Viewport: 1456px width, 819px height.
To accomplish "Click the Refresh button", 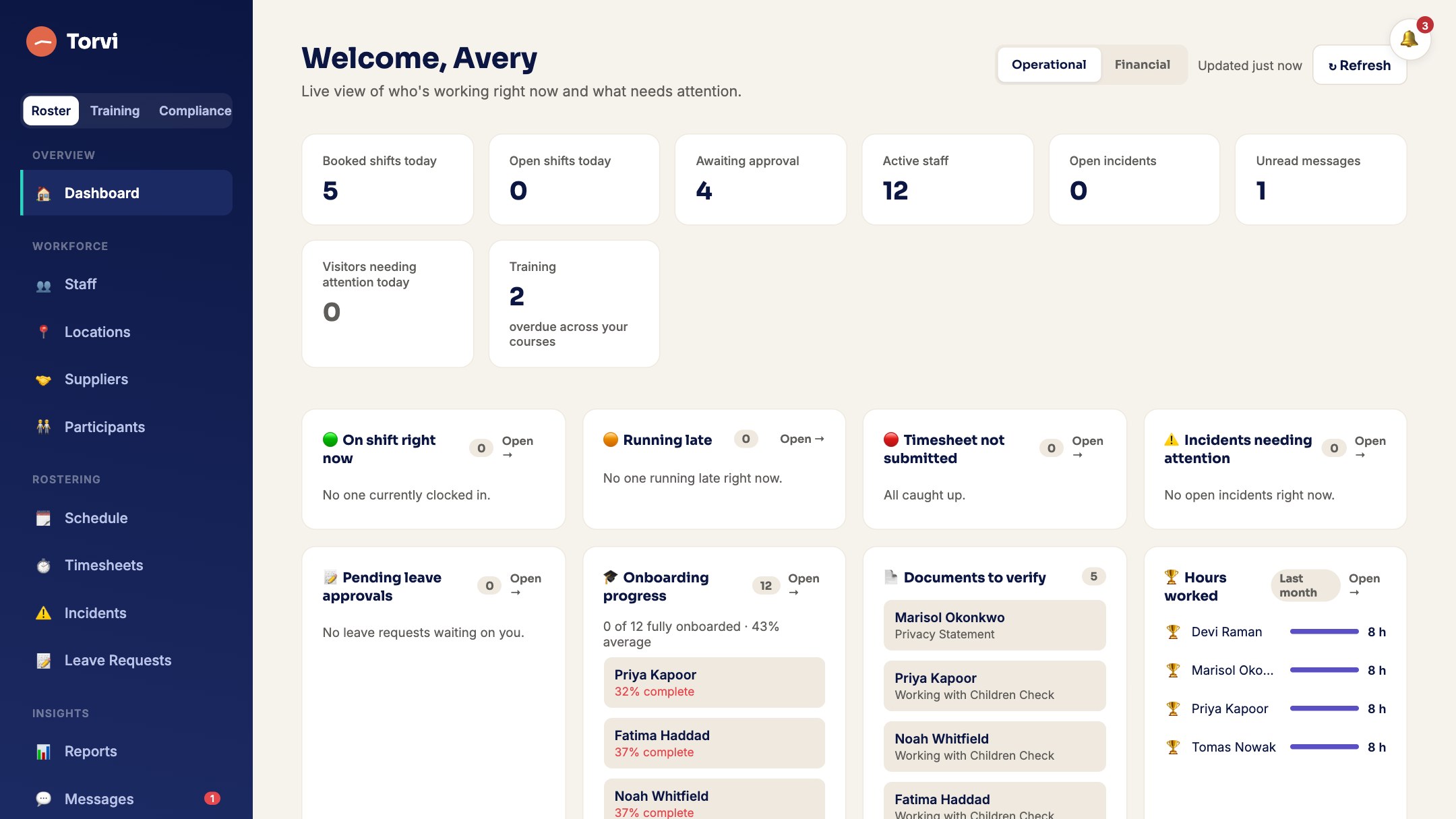I will coord(1360,65).
